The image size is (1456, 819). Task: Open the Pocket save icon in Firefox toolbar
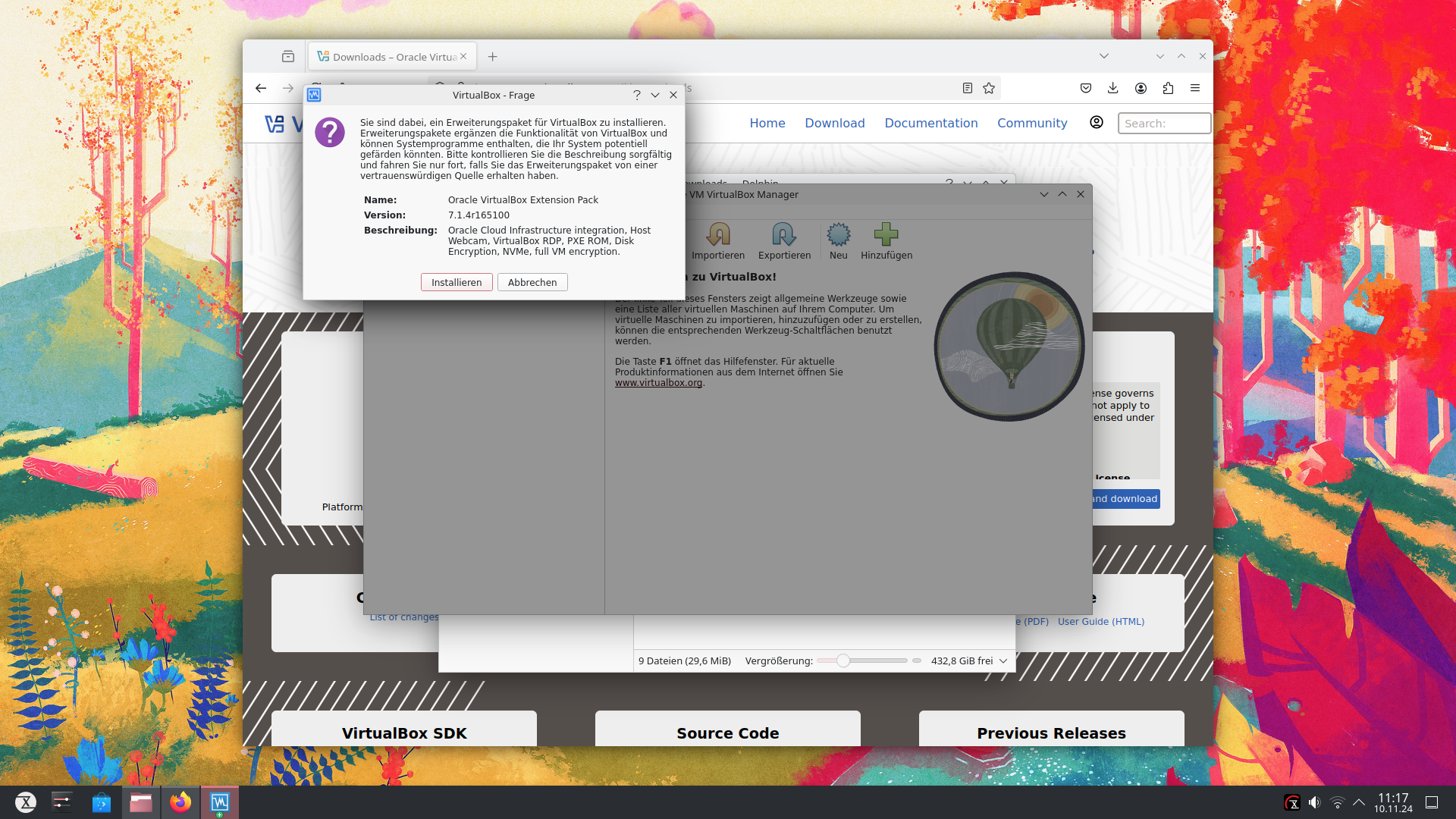point(1086,88)
